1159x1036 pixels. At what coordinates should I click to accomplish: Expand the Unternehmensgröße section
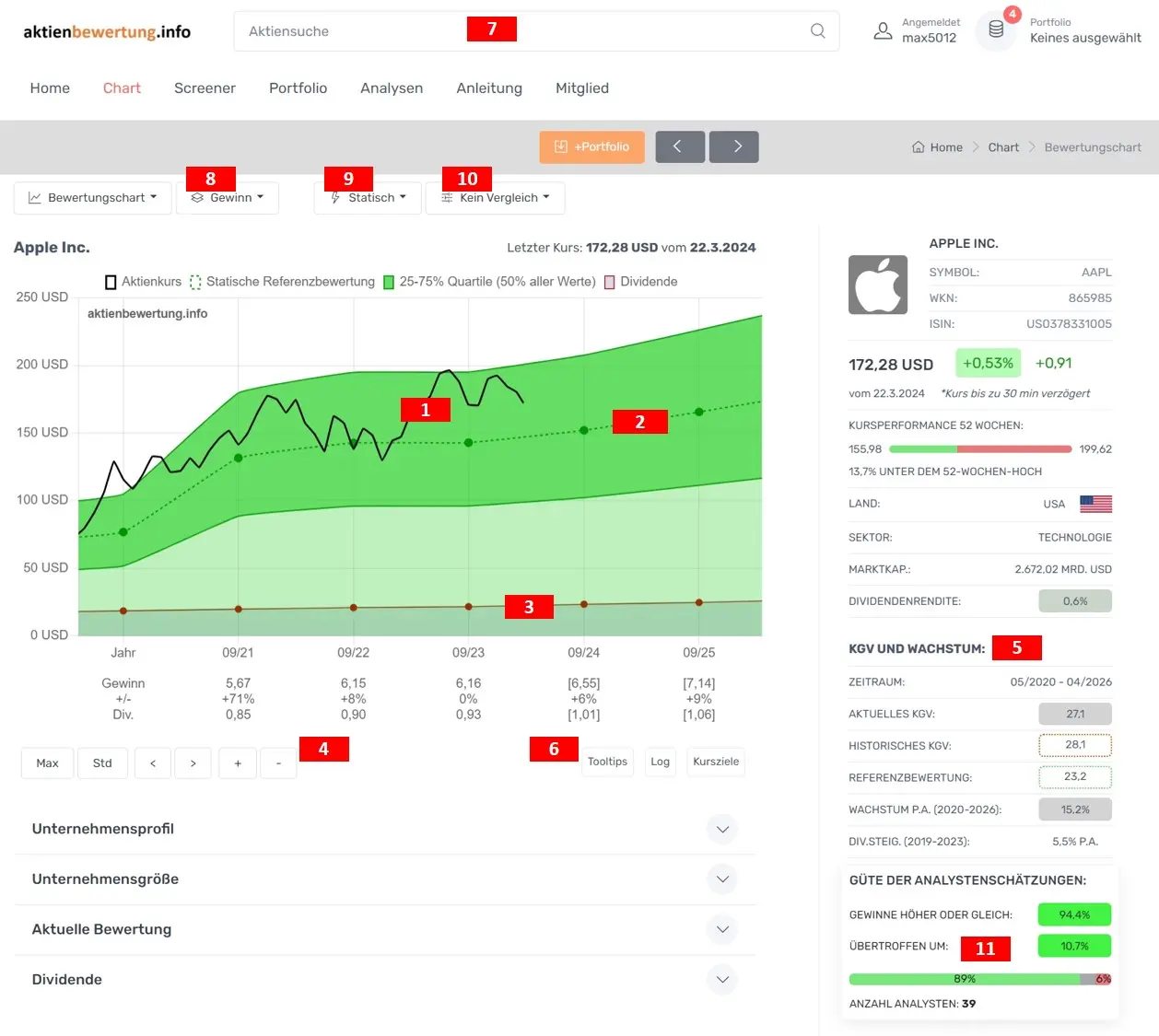[x=385, y=879]
